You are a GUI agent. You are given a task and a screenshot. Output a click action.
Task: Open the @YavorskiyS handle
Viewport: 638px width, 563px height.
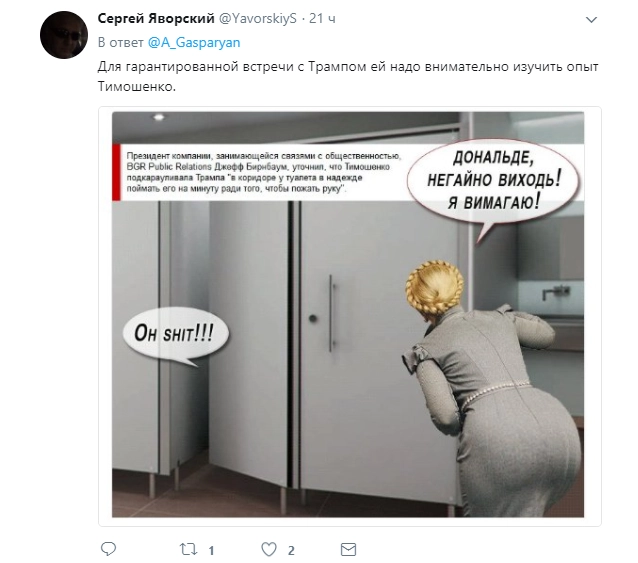pyautogui.click(x=258, y=18)
